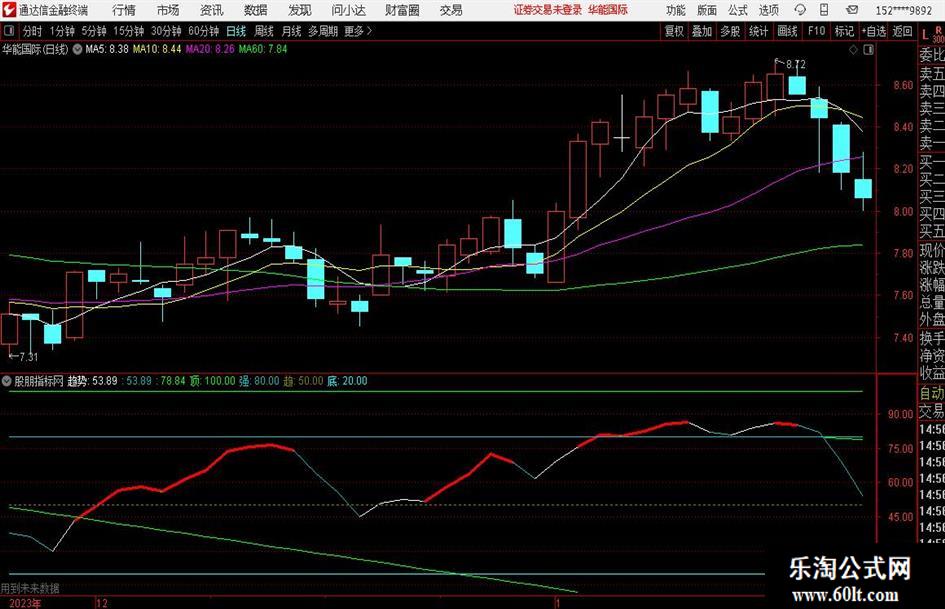This screenshot has width=945, height=609.
Task: Click the 7.31 low price label
Action: pos(28,357)
